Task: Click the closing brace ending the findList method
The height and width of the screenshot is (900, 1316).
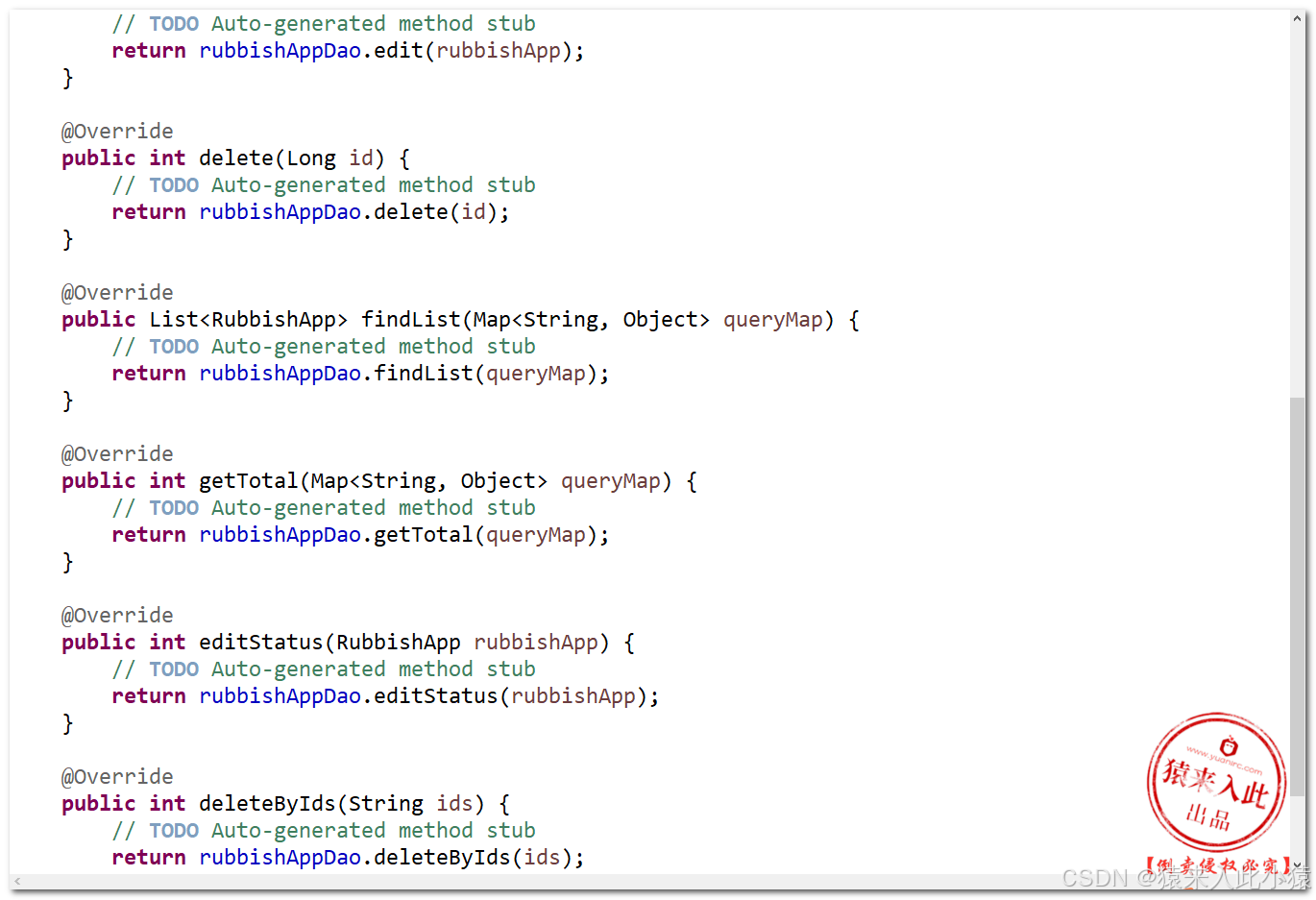Action: (x=67, y=401)
